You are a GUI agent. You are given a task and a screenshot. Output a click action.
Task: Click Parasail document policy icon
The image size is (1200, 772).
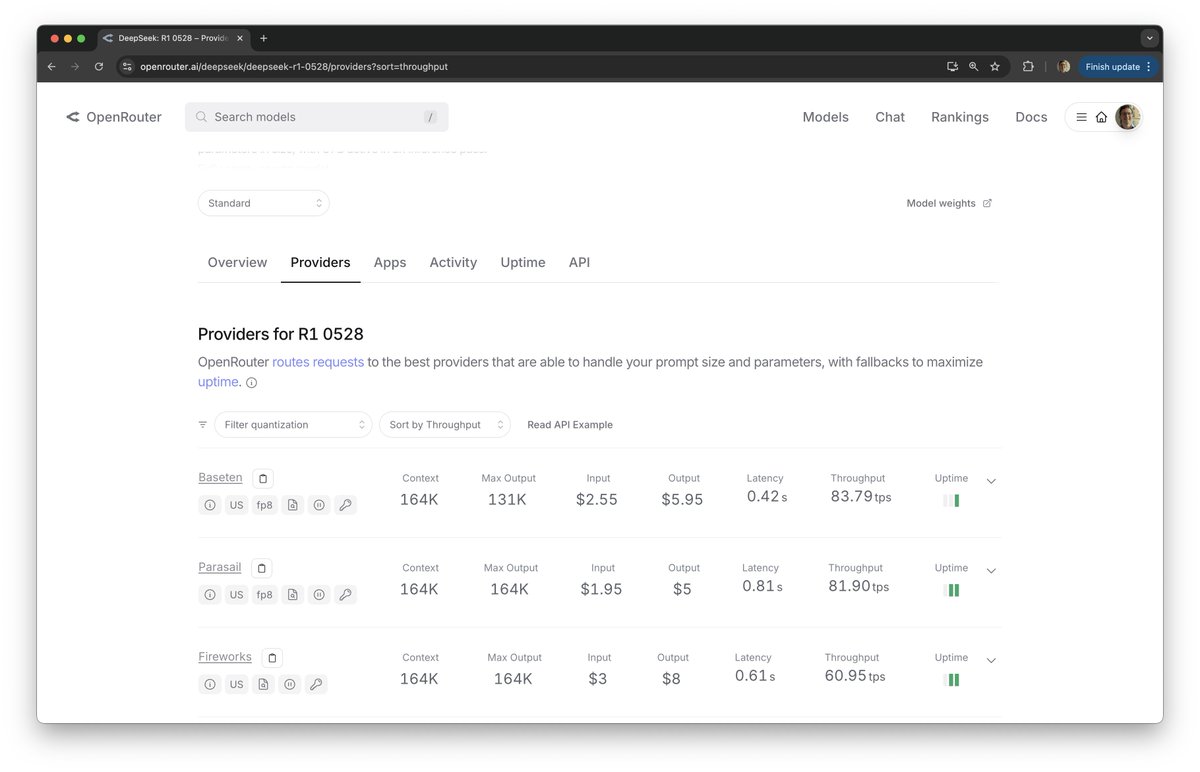[x=292, y=594]
